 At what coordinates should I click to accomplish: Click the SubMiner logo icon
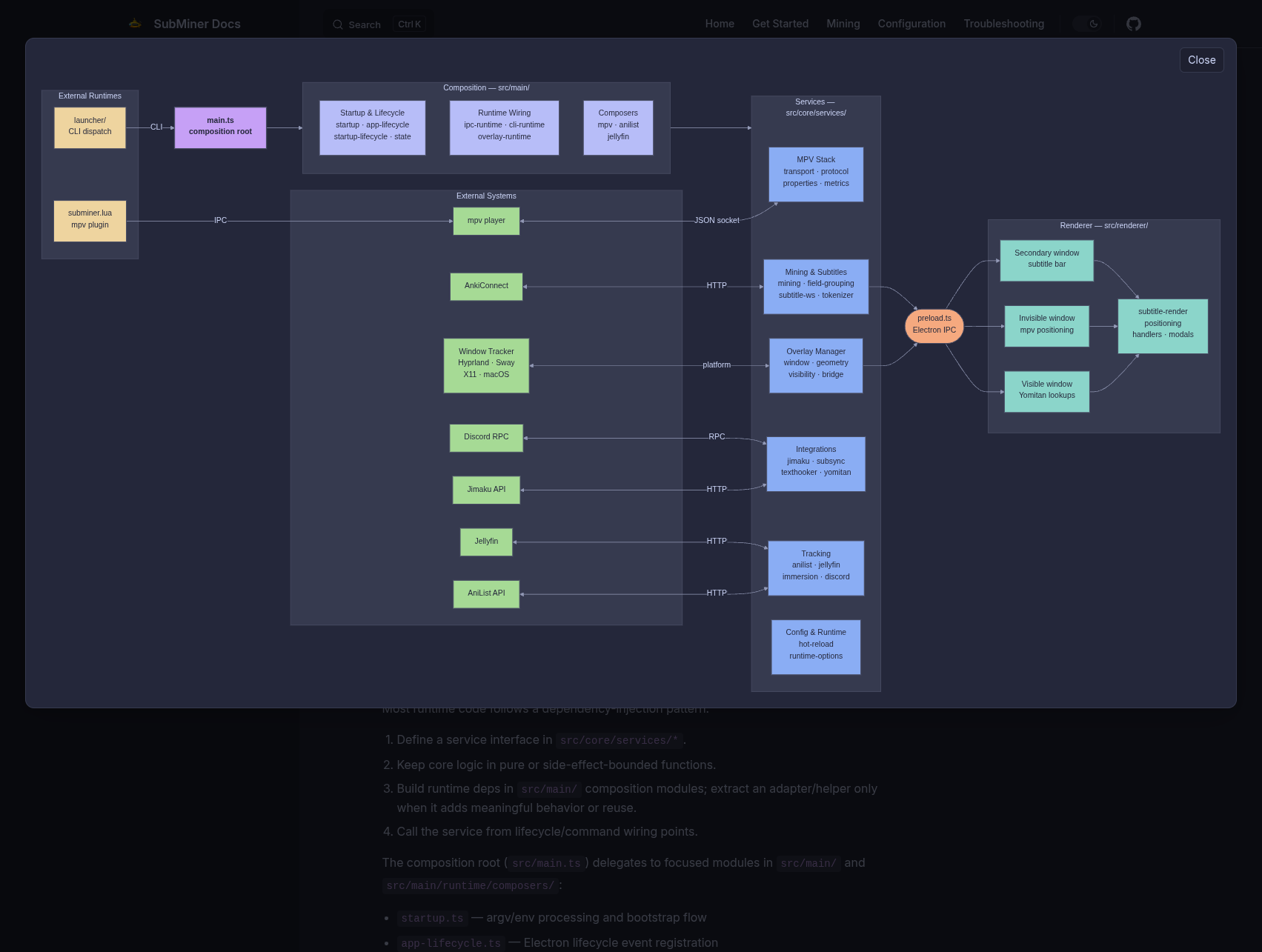point(135,24)
